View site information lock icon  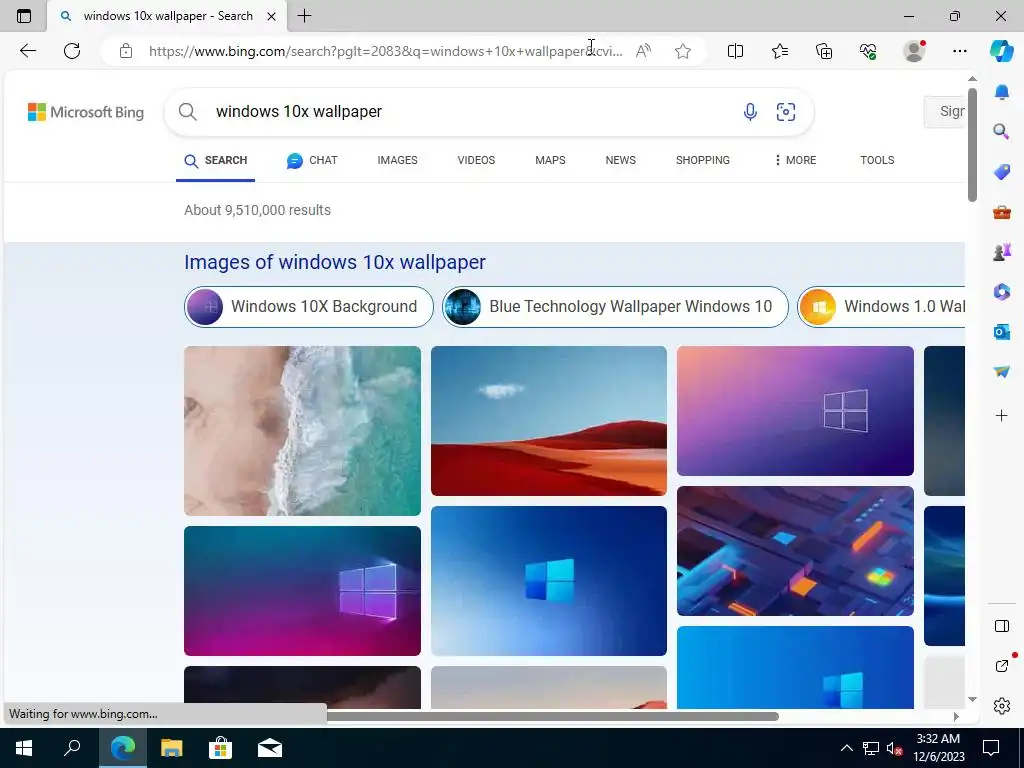click(126, 51)
